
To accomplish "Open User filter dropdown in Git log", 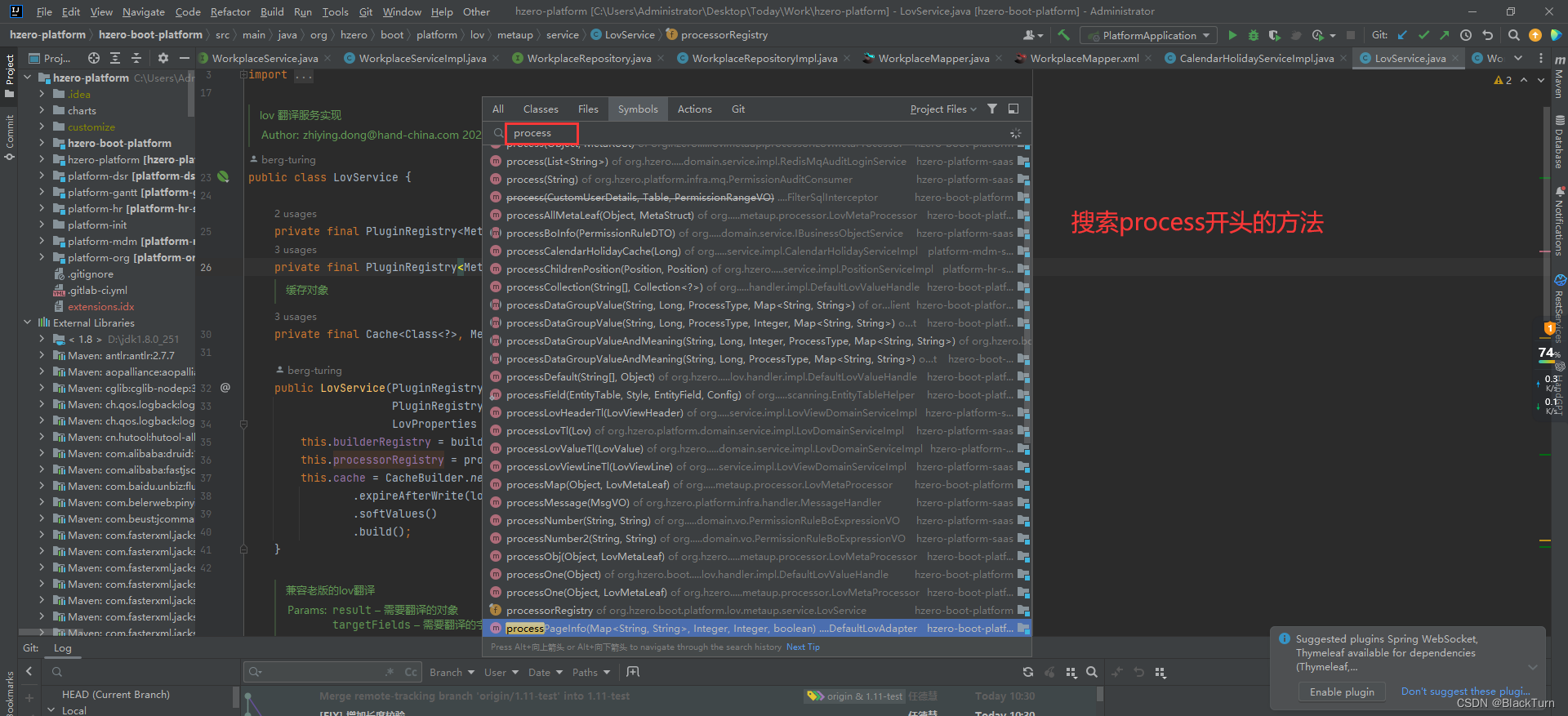I will (x=501, y=672).
